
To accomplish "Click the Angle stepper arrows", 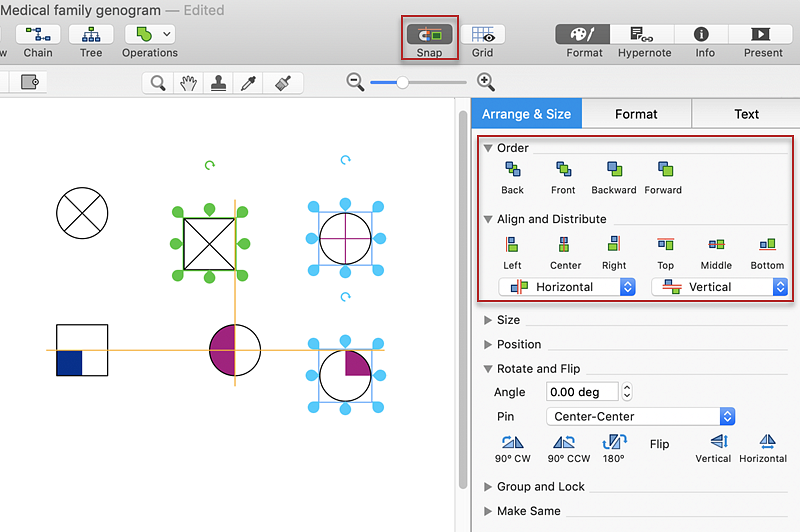I will (627, 392).
